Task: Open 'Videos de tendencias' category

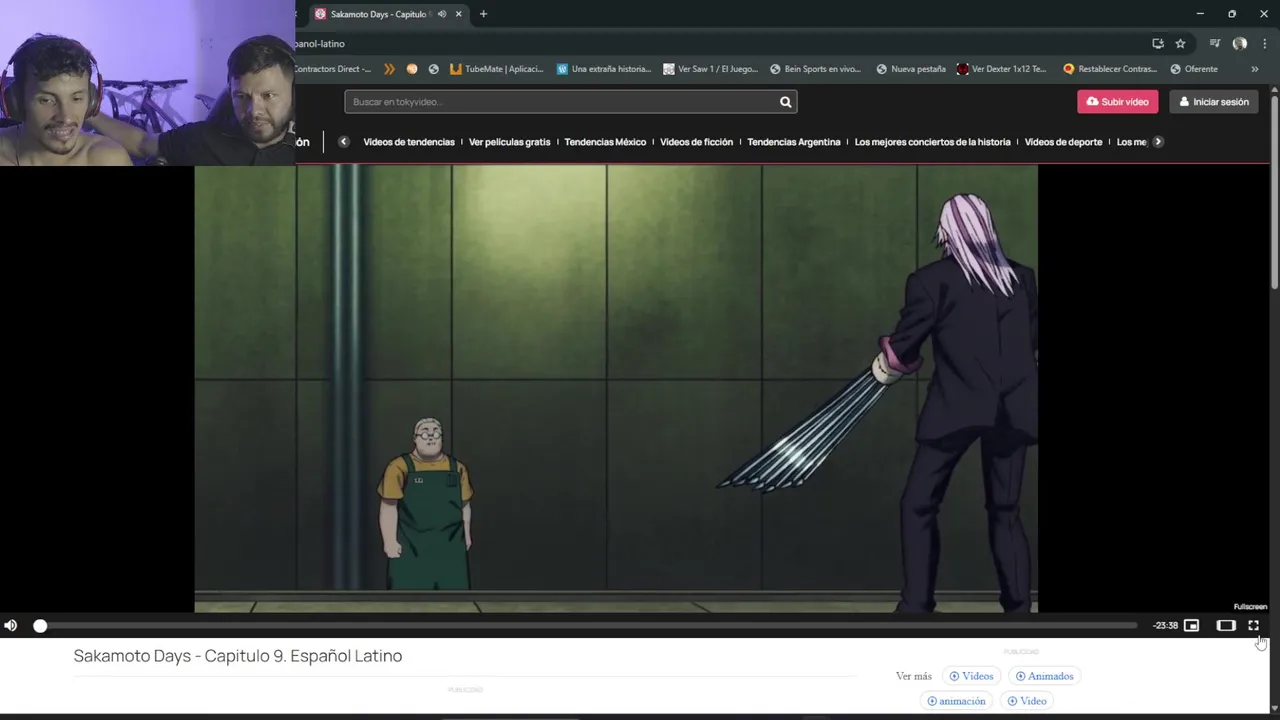Action: [x=409, y=142]
